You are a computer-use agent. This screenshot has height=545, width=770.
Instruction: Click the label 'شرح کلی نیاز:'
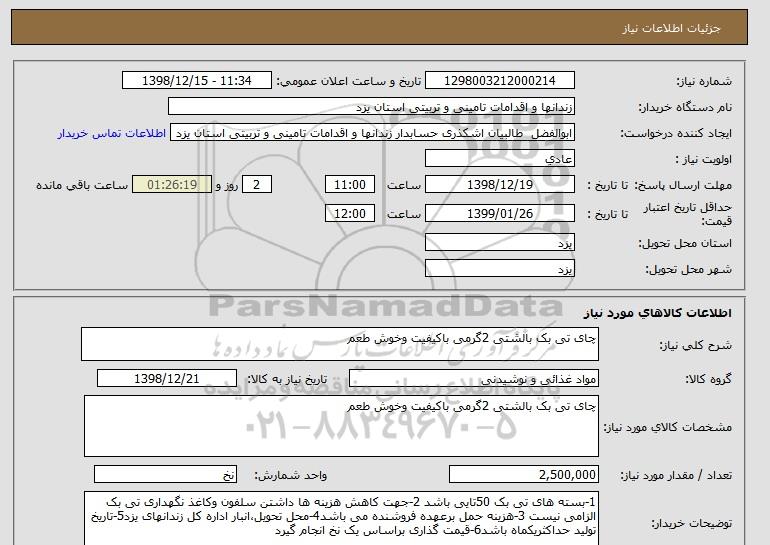(695, 346)
